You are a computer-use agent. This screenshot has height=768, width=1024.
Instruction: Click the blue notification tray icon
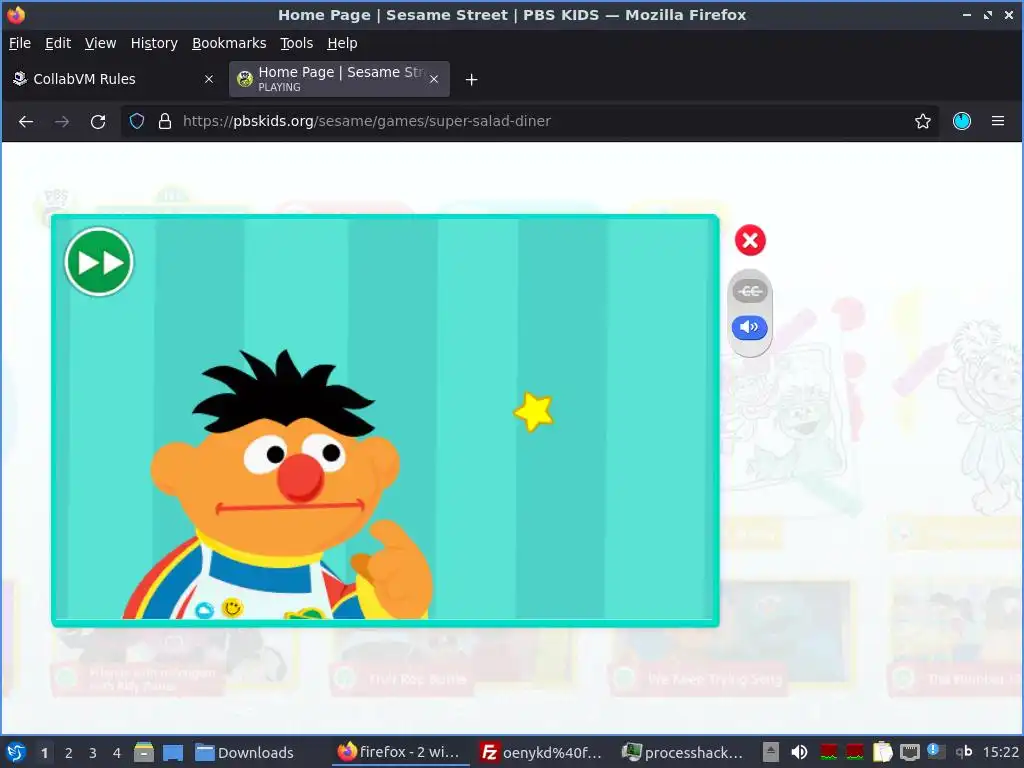point(935,751)
